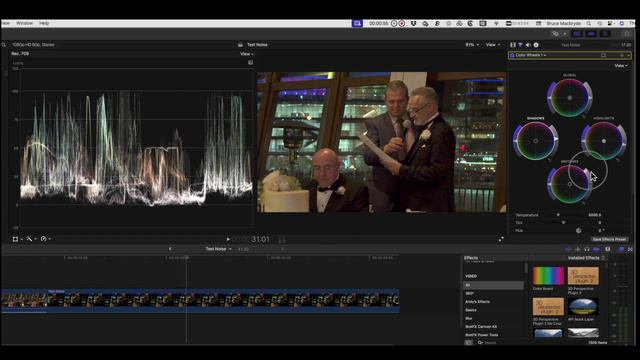The image size is (640, 360).
Task: Click the Color Board effect thumbnail
Action: coord(548,276)
